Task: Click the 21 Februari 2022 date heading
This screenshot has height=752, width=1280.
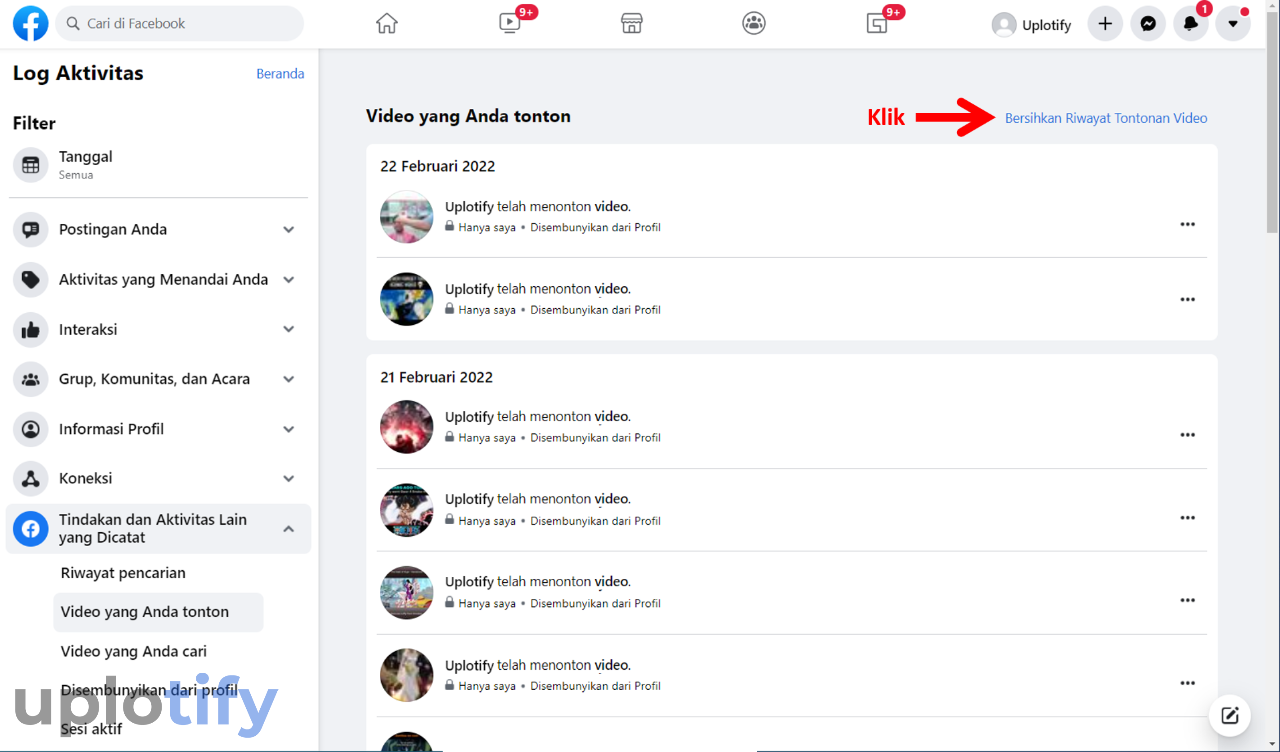Action: click(x=437, y=377)
